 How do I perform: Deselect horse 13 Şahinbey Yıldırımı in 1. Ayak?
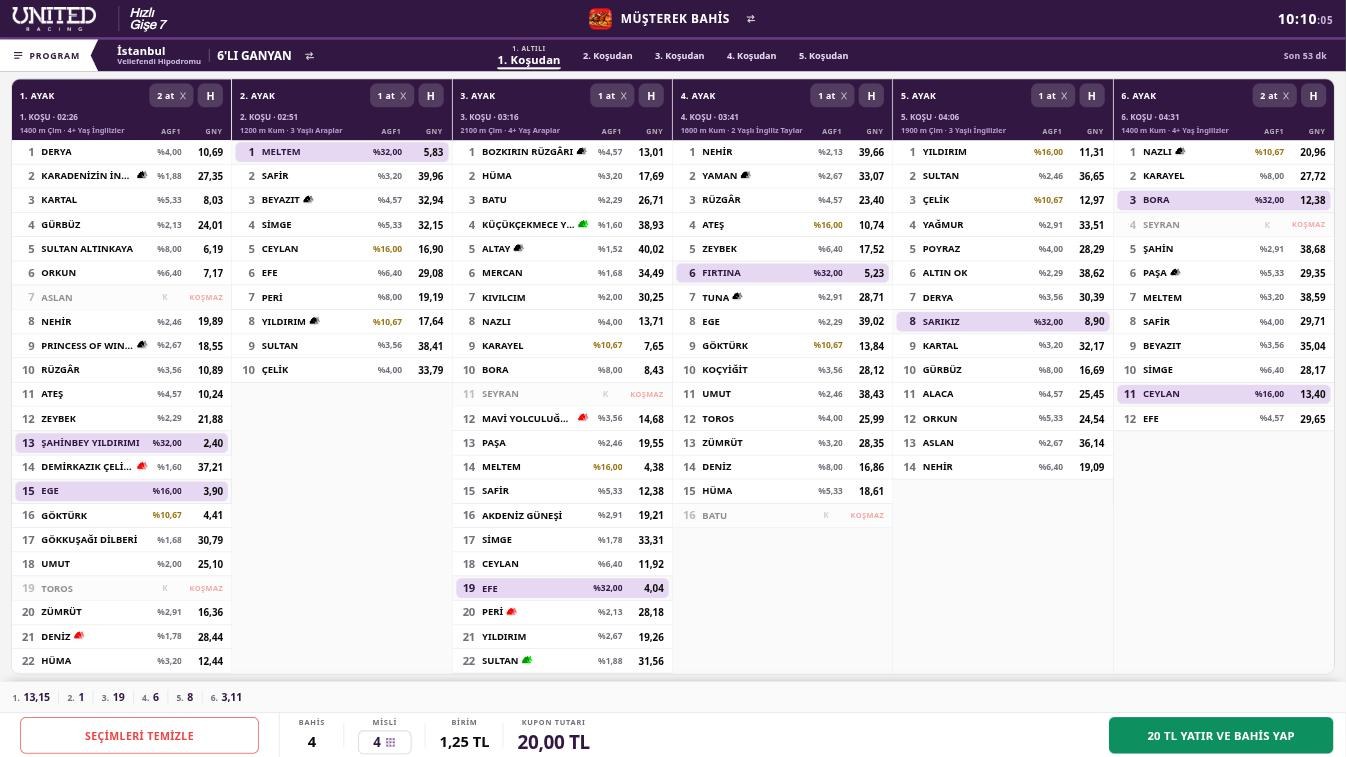tap(121, 443)
